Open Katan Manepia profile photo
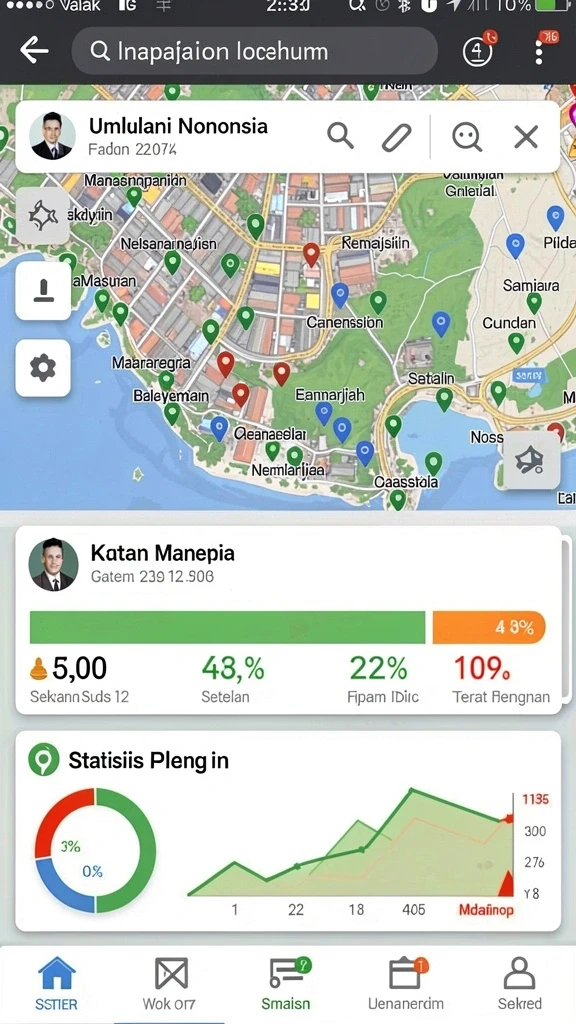The width and height of the screenshot is (576, 1024). point(54,565)
